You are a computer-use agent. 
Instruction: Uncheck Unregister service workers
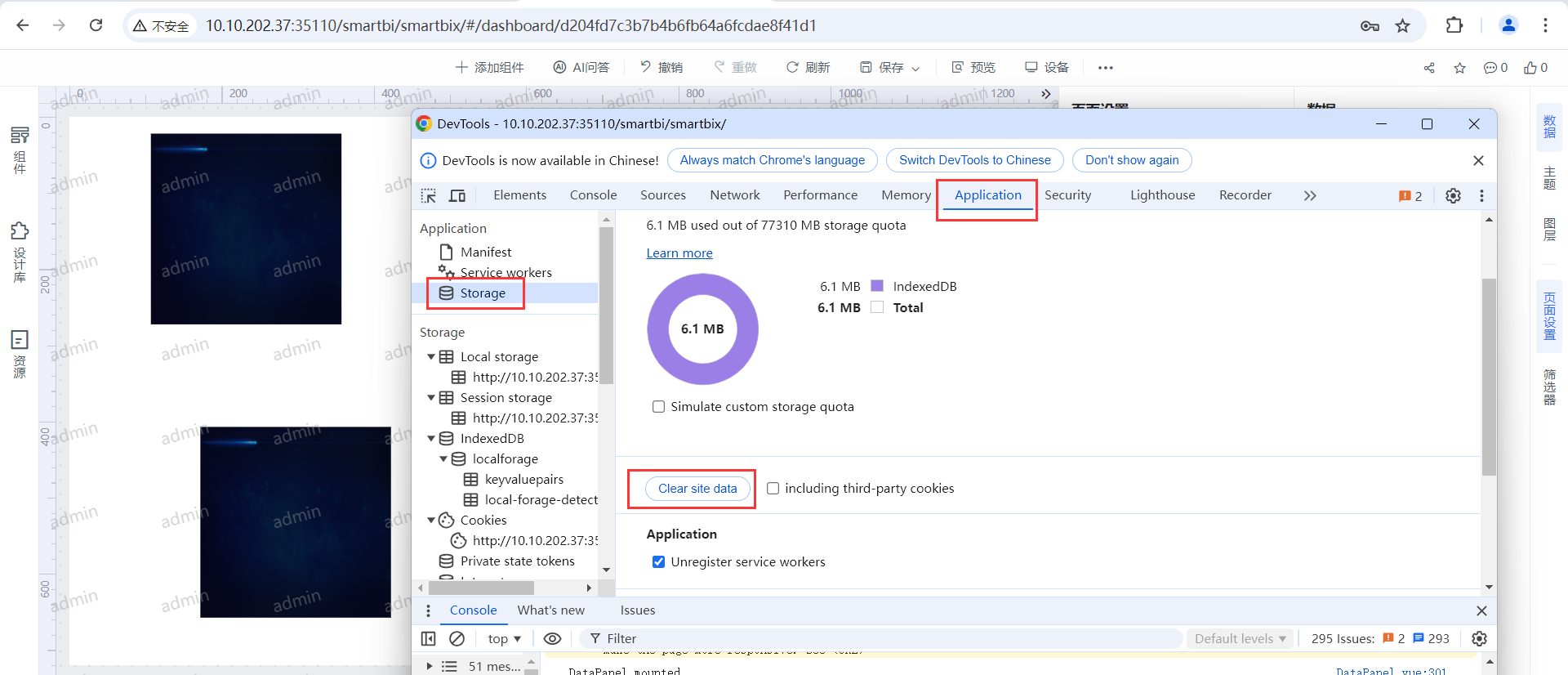click(658, 561)
